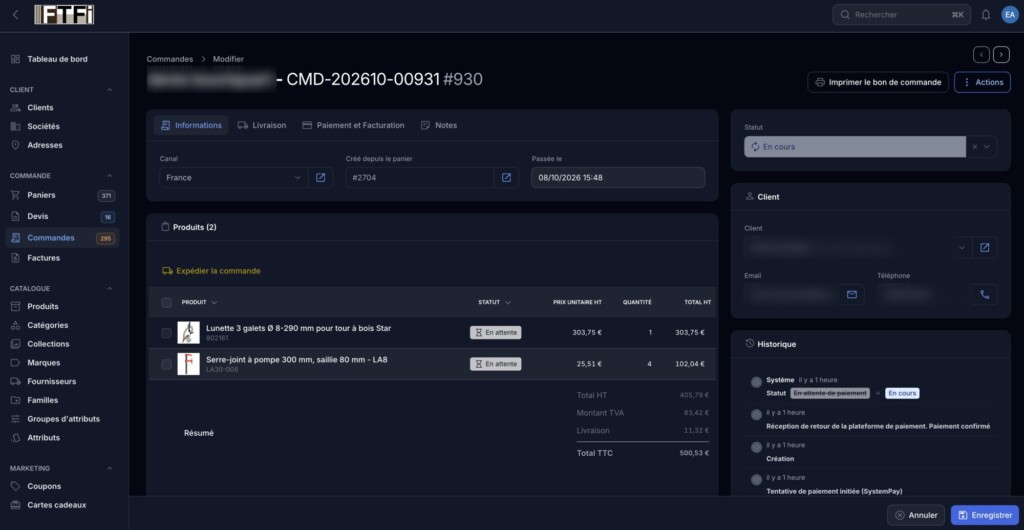Click the Enregistrer button

(x=985, y=515)
